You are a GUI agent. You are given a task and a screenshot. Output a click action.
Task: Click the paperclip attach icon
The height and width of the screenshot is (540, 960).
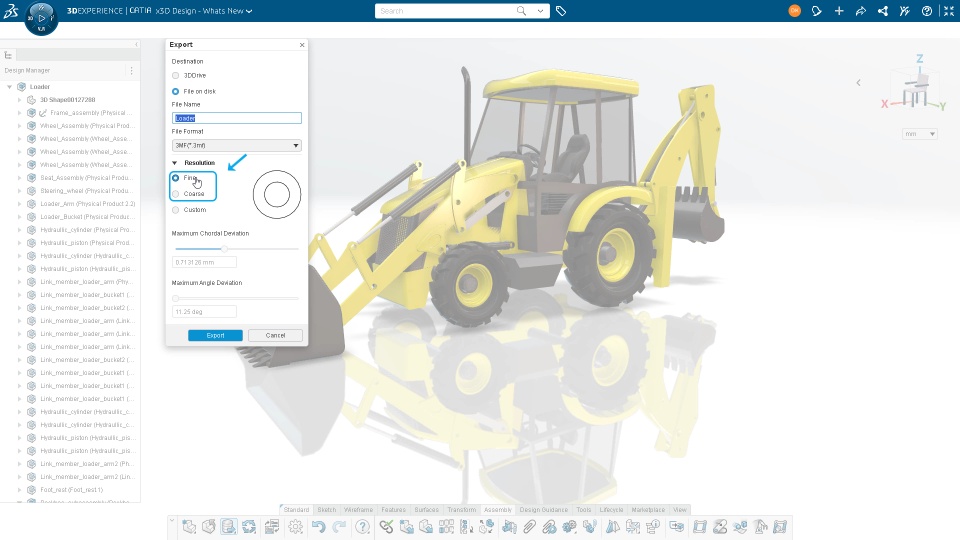[x=530, y=527]
